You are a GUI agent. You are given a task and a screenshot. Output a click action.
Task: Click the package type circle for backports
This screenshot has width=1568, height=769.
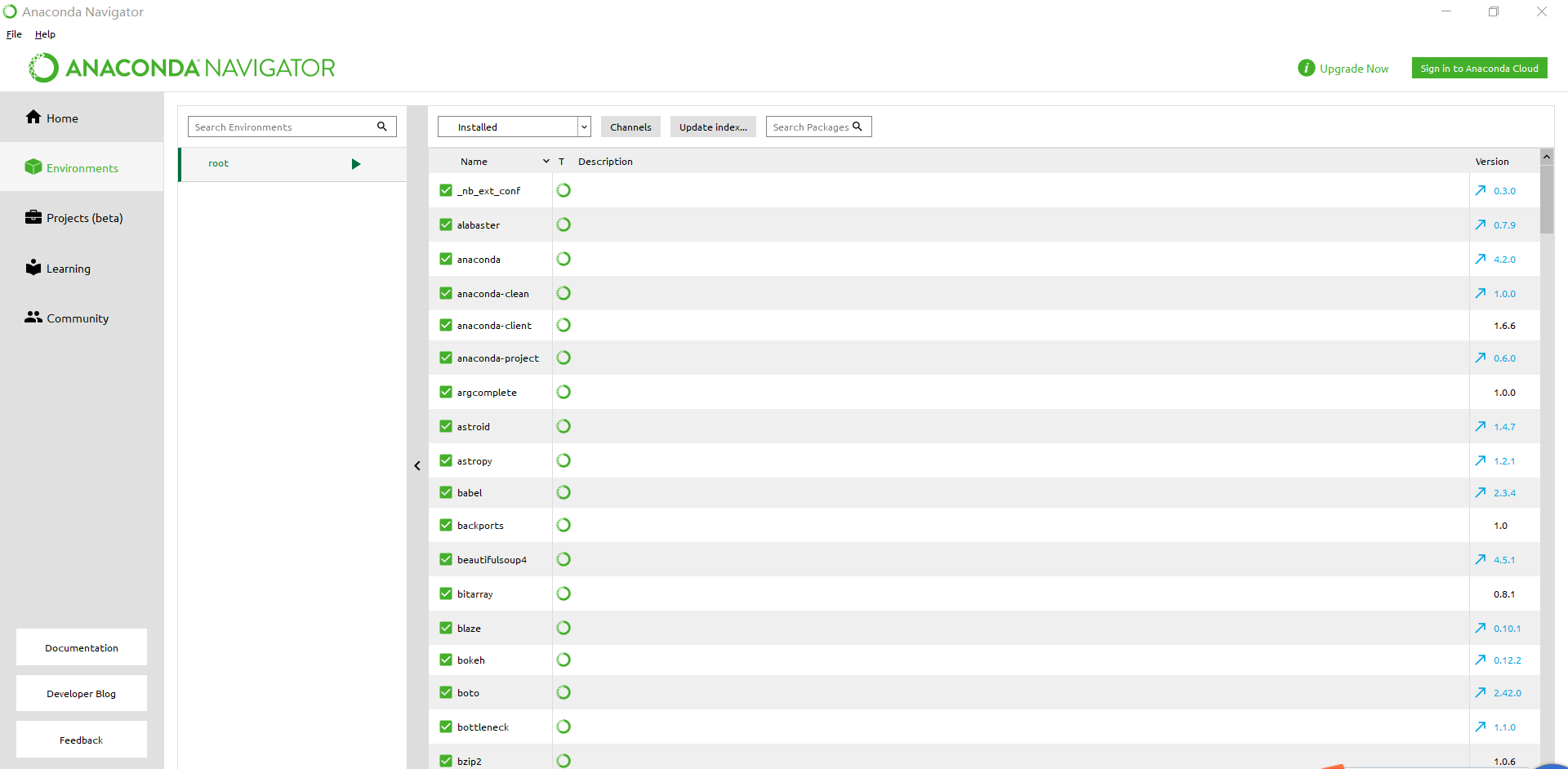pyautogui.click(x=563, y=525)
